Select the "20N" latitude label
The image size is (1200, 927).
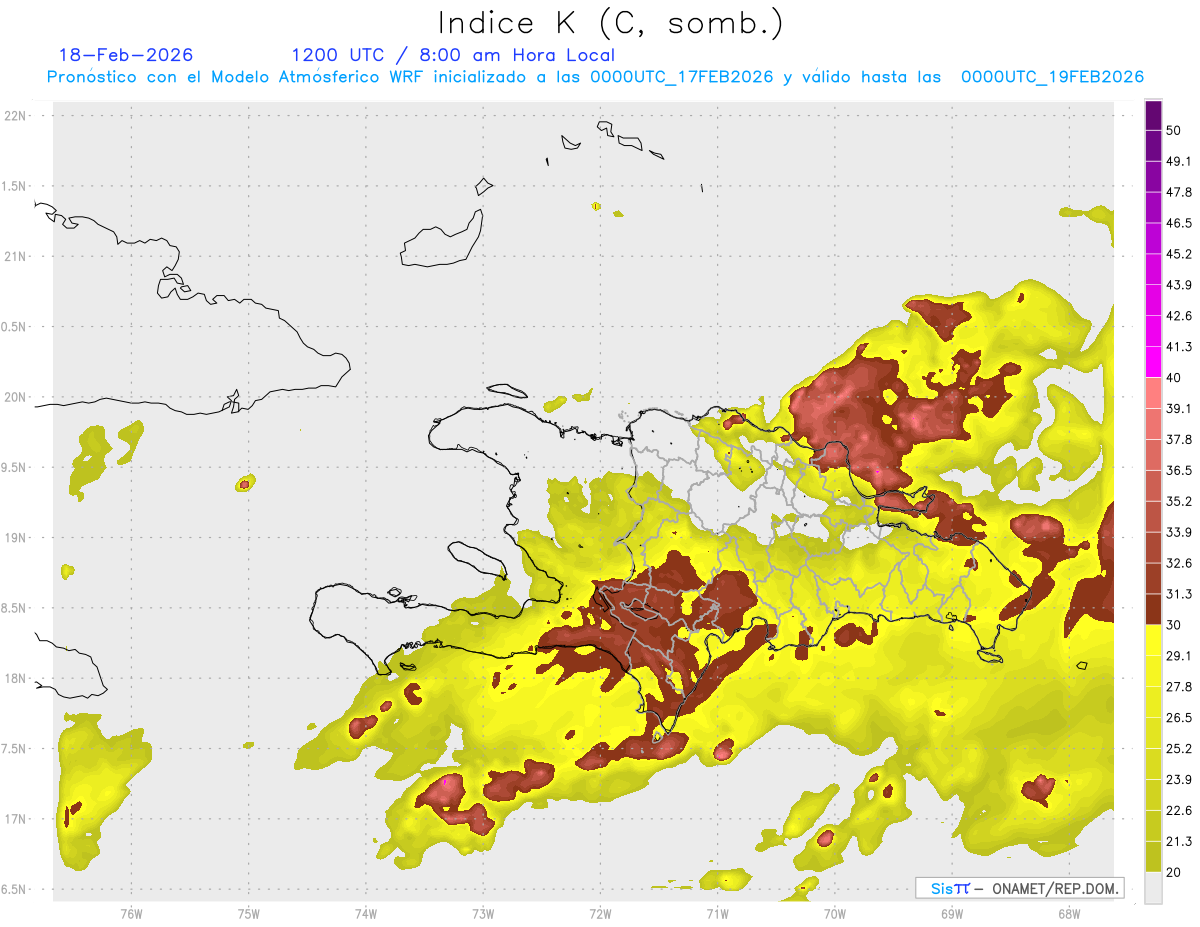coord(17,397)
